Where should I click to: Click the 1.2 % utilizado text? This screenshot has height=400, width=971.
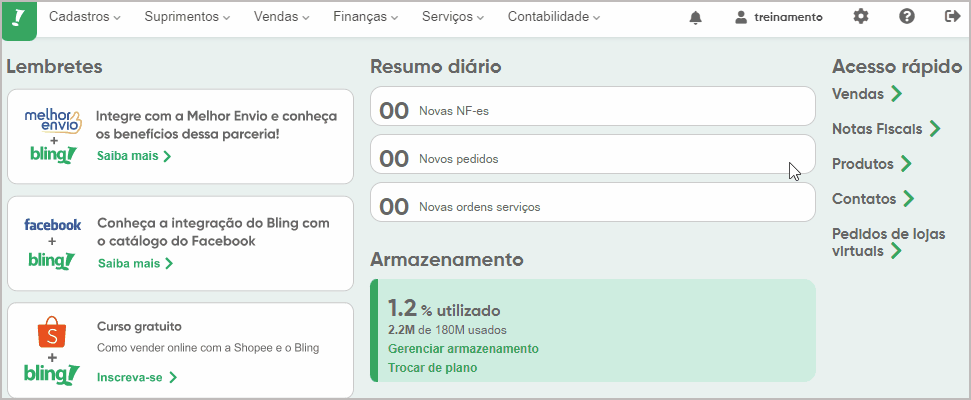[444, 308]
